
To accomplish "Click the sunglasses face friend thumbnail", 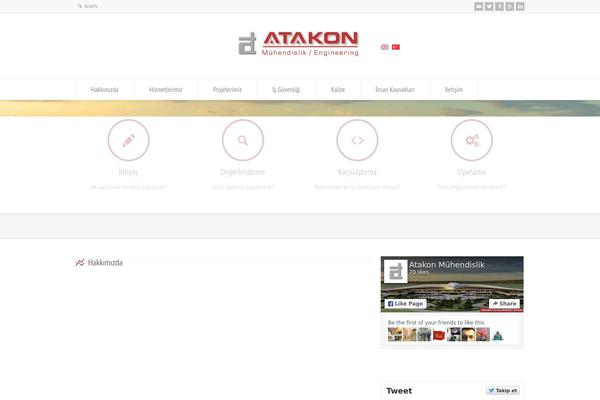I will click(x=468, y=335).
